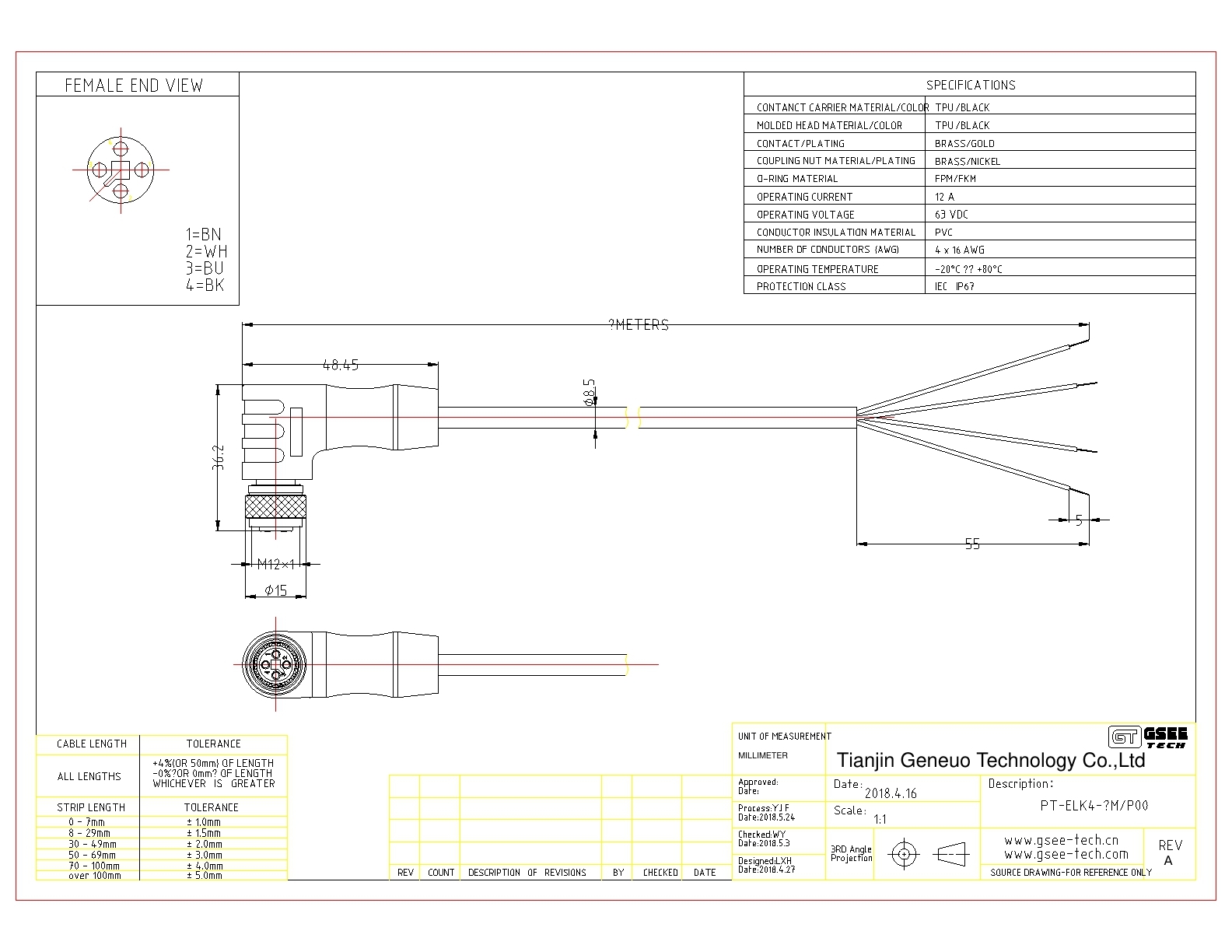Click the 'UNIT OF MEASUREMENT' label

tap(785, 736)
